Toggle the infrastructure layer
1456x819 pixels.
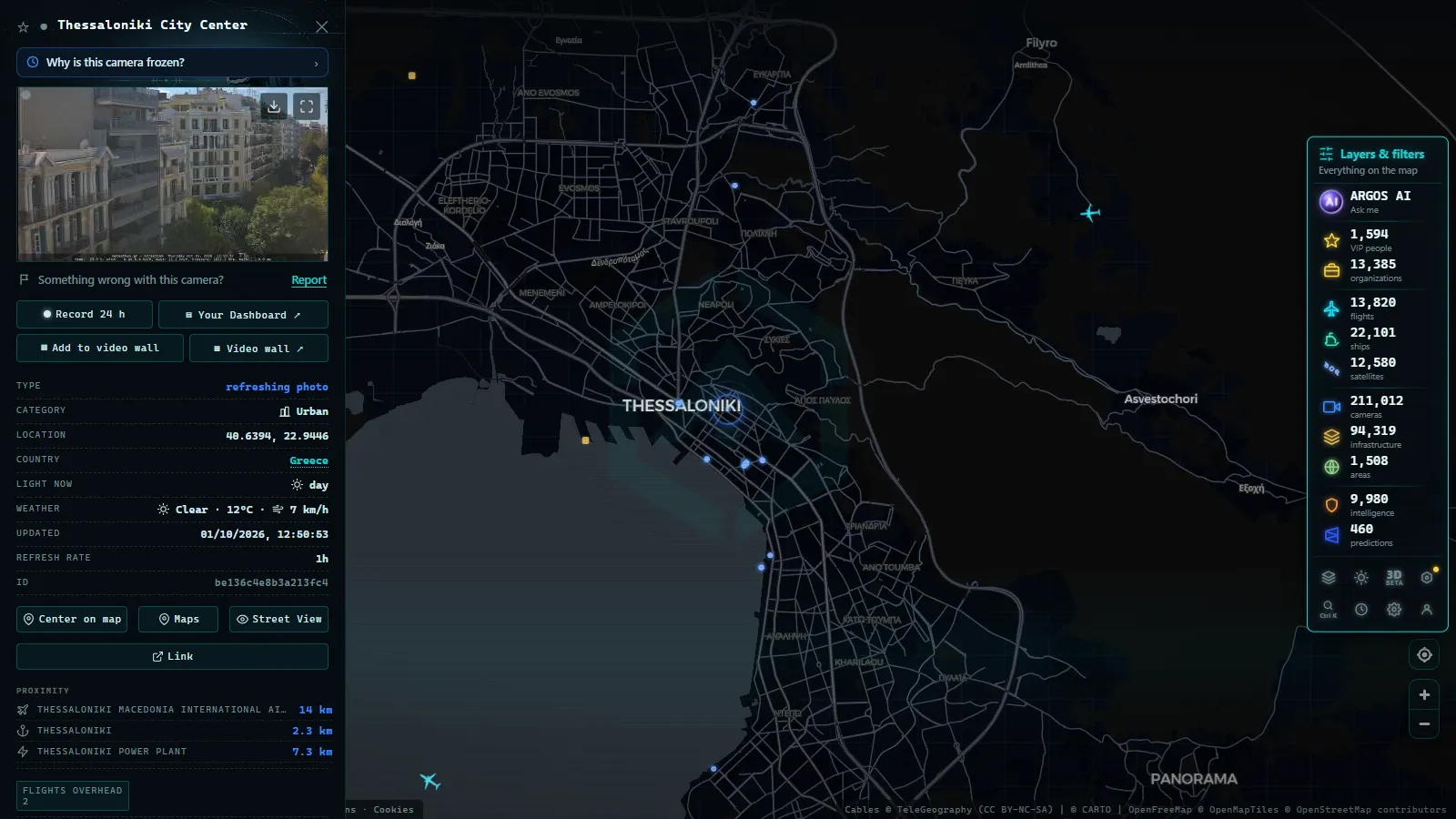[1377, 437]
